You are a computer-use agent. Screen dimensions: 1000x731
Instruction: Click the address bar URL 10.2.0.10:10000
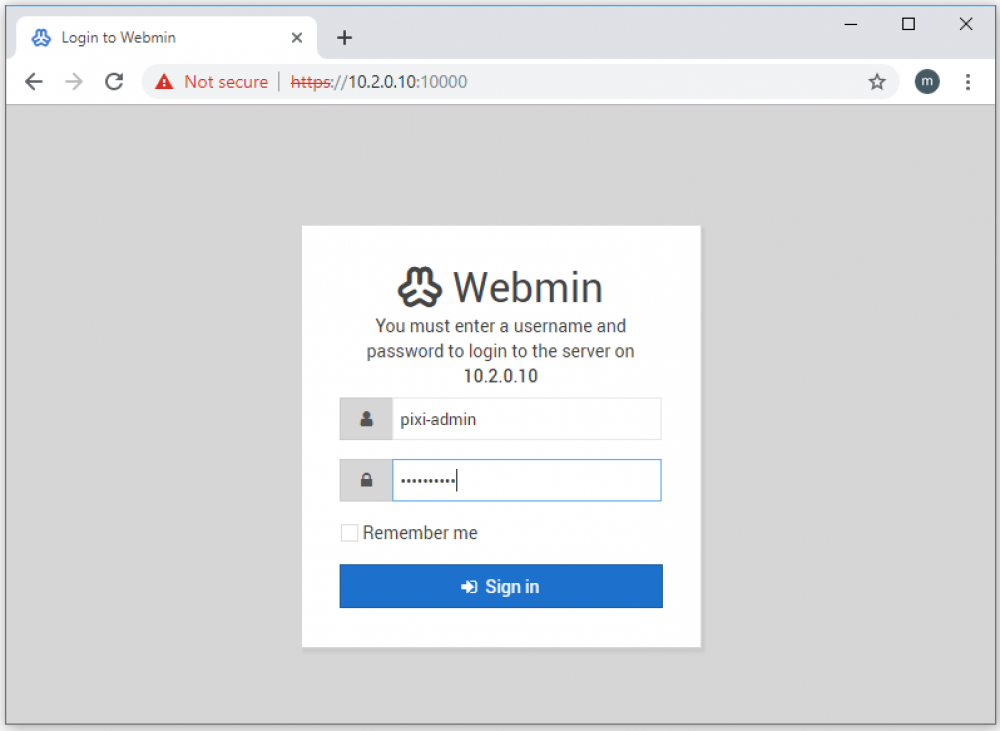tap(379, 82)
